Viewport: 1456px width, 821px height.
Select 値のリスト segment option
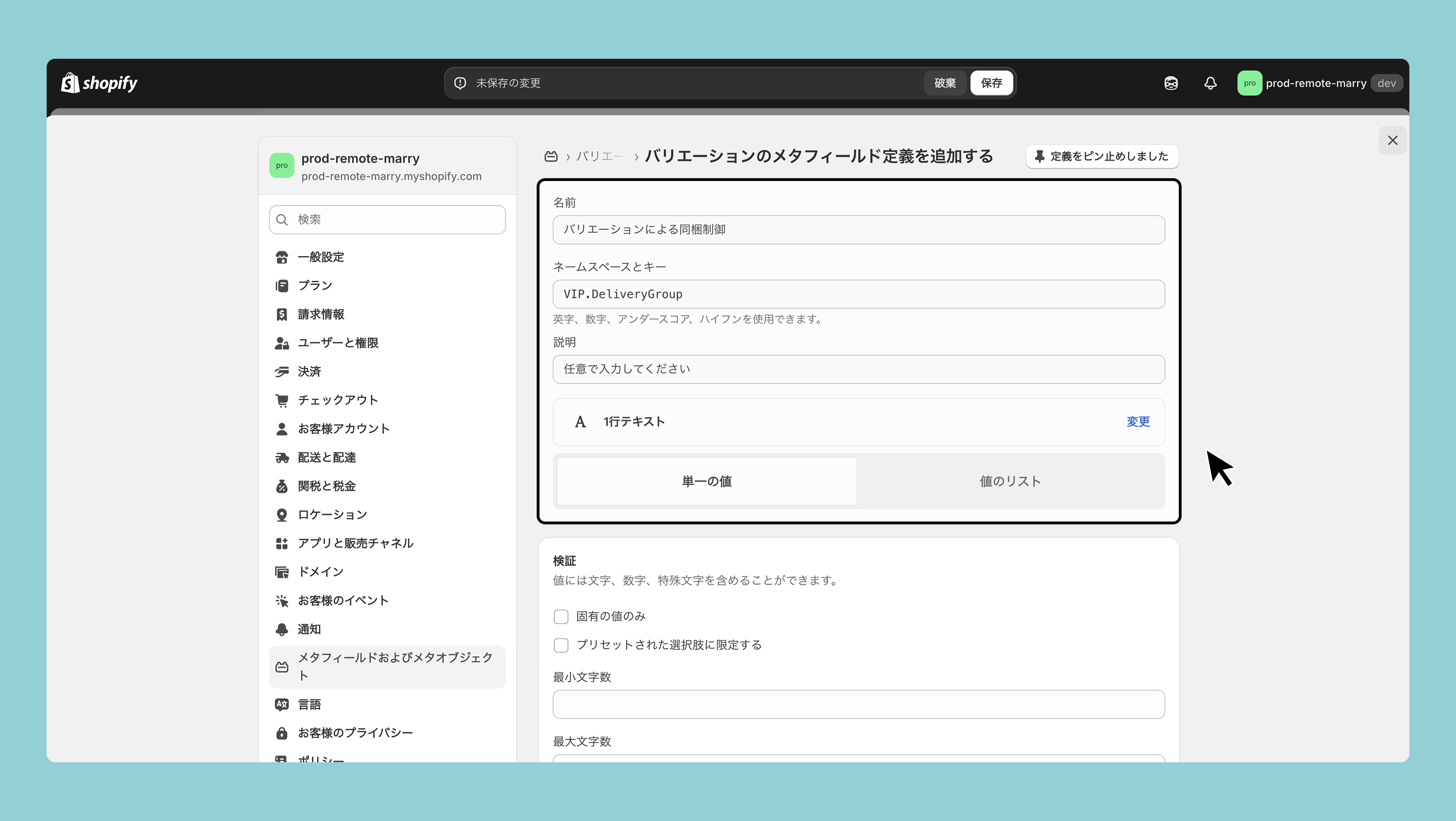tap(1010, 481)
